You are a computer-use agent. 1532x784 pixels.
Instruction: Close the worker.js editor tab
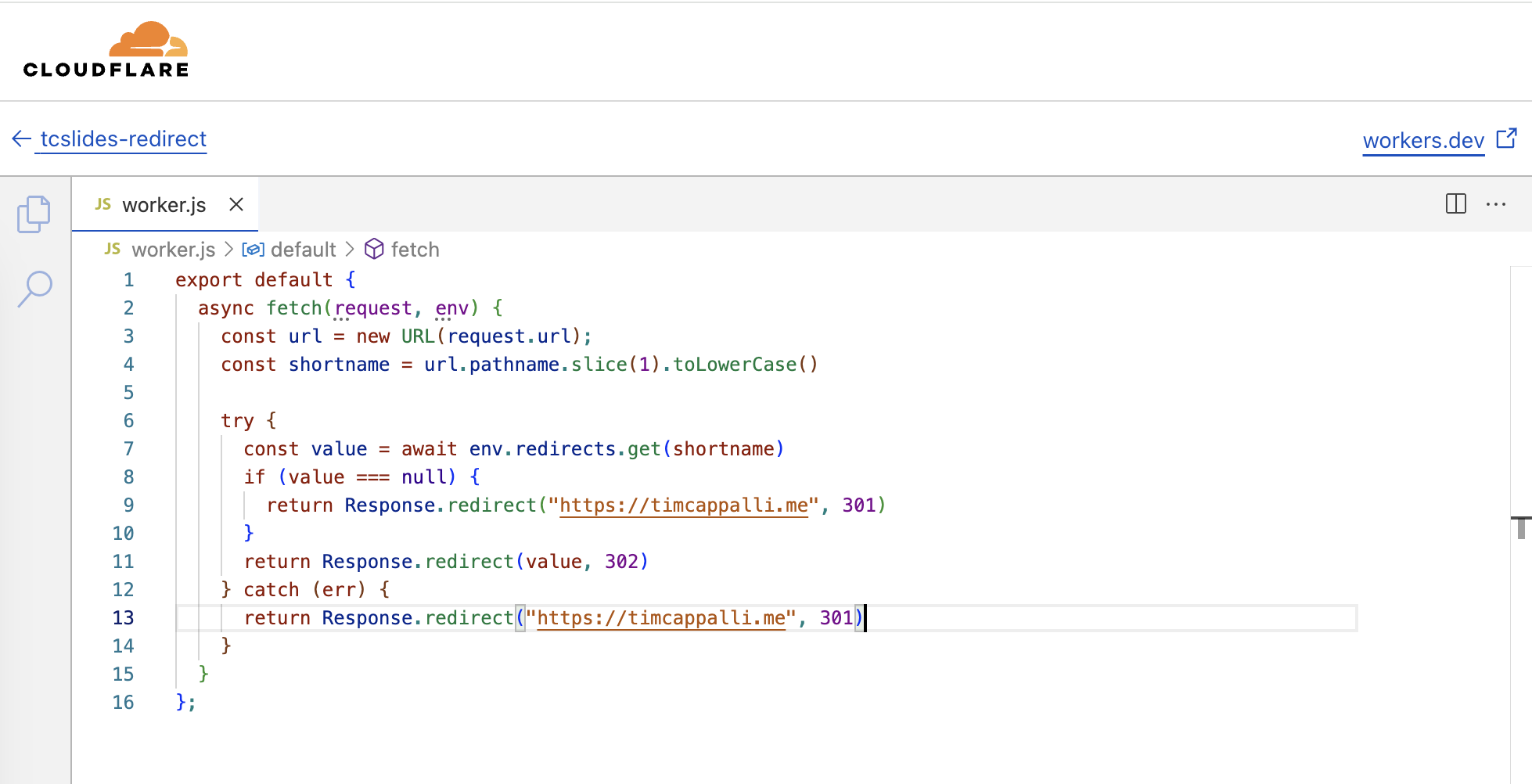click(236, 204)
